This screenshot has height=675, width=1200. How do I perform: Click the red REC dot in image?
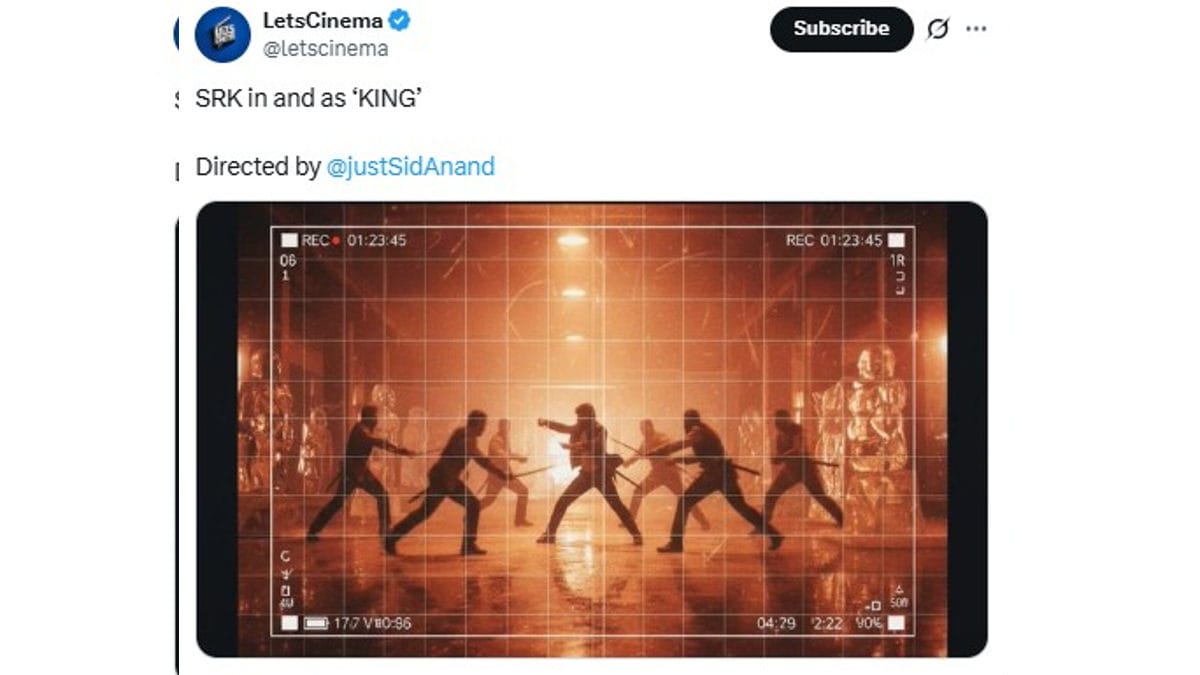(x=337, y=241)
